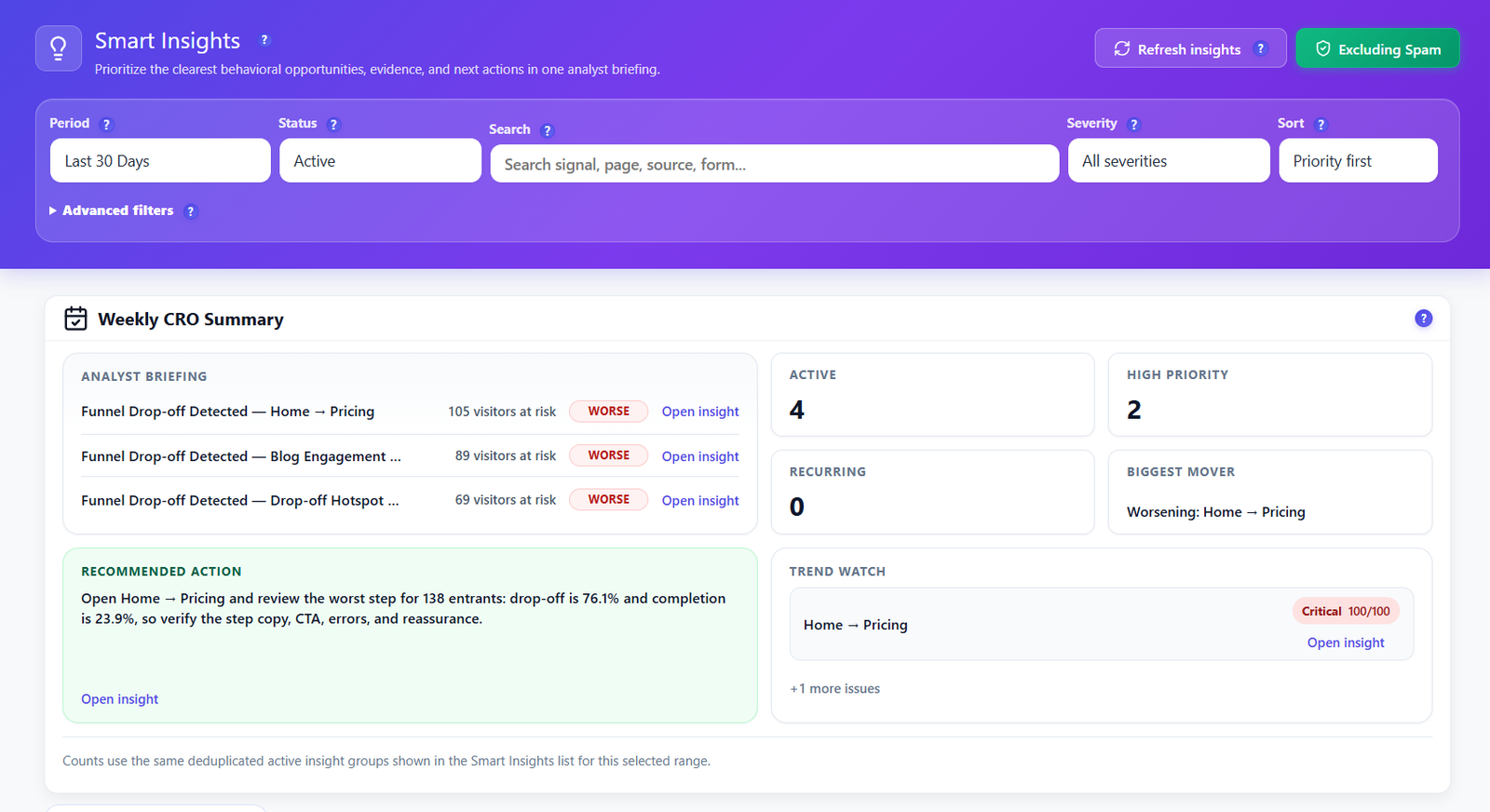Click help icon inside Refresh insights button
This screenshot has width=1490, height=812.
point(1261,48)
